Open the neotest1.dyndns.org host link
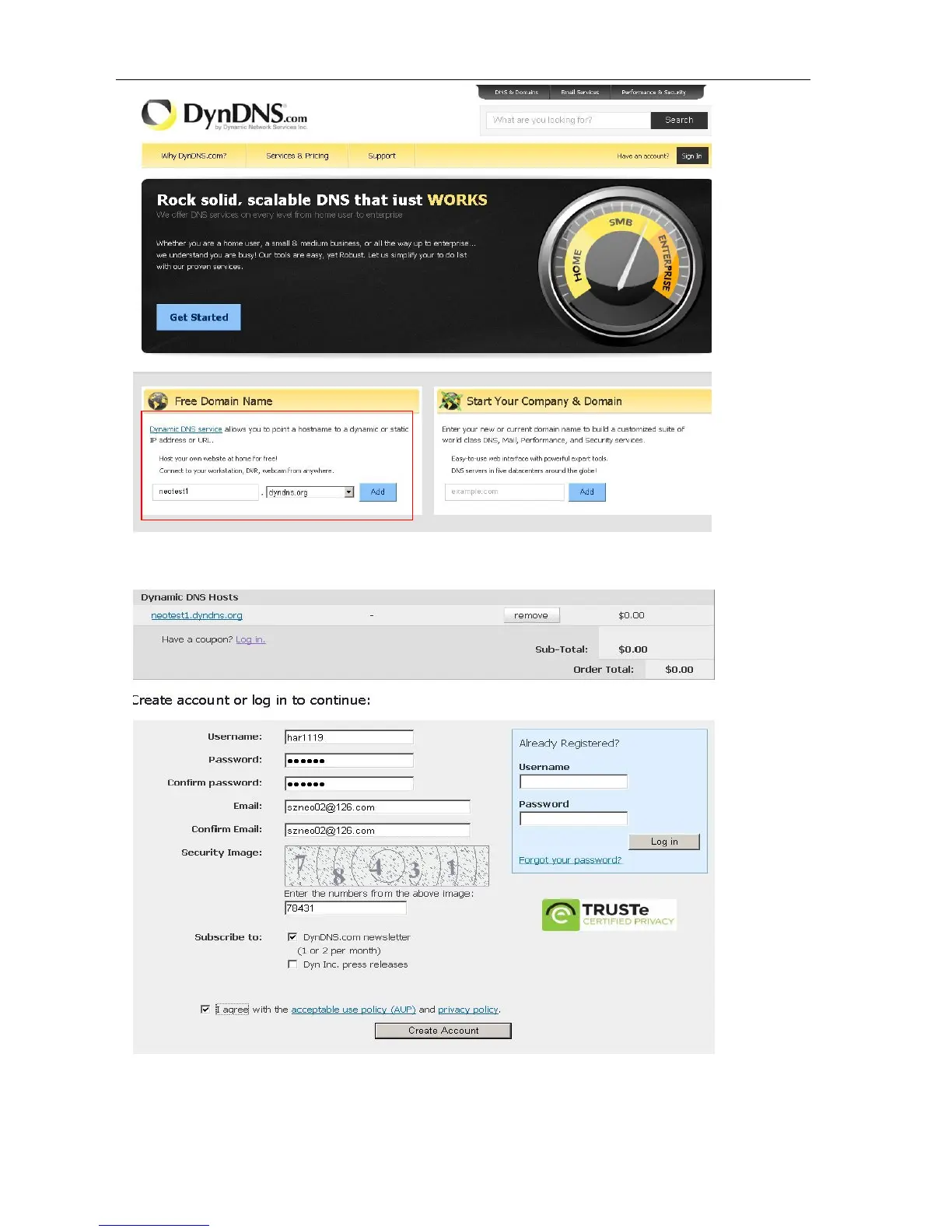Image resolution: width=952 pixels, height=1232 pixels. [197, 615]
